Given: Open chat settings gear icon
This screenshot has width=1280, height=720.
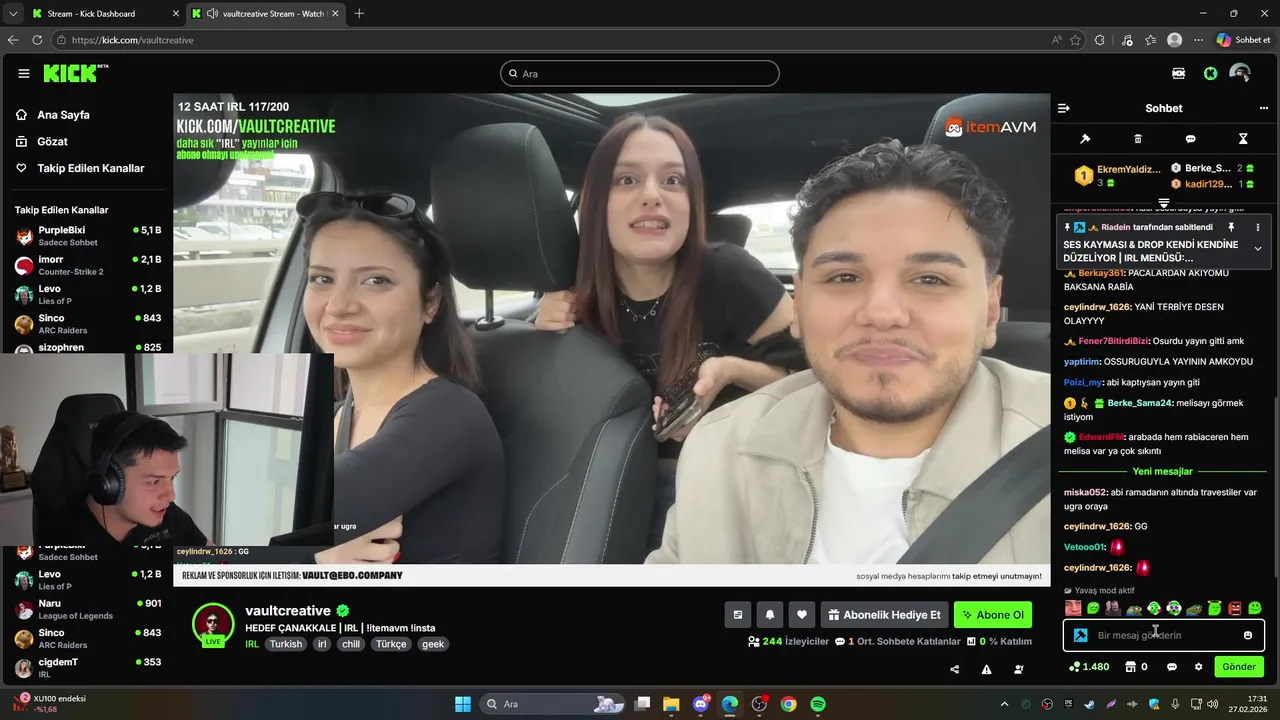Looking at the screenshot, I should 1198,667.
